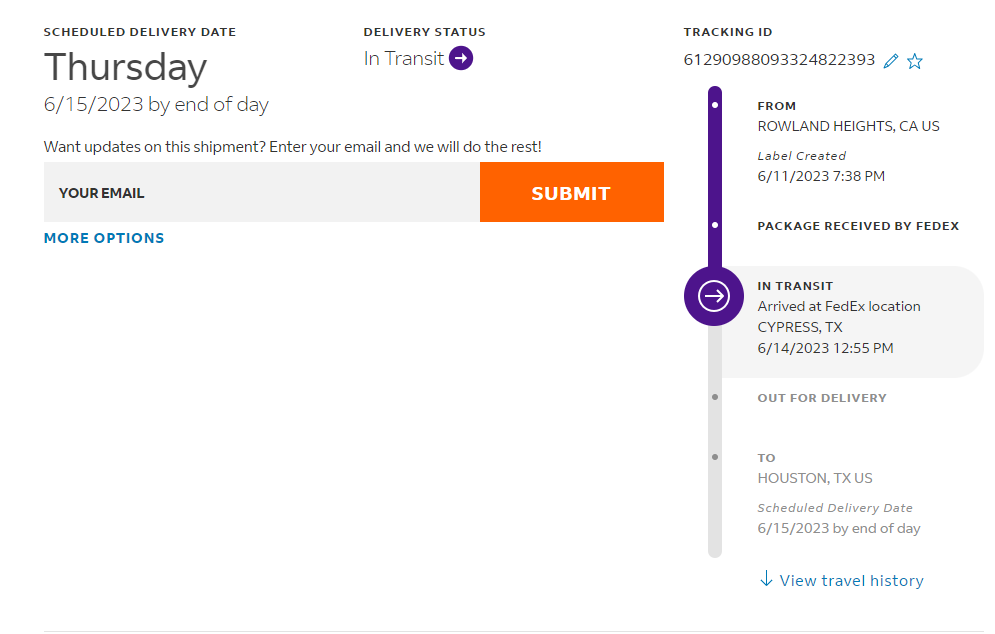Focus the Your Email input field

click(262, 192)
